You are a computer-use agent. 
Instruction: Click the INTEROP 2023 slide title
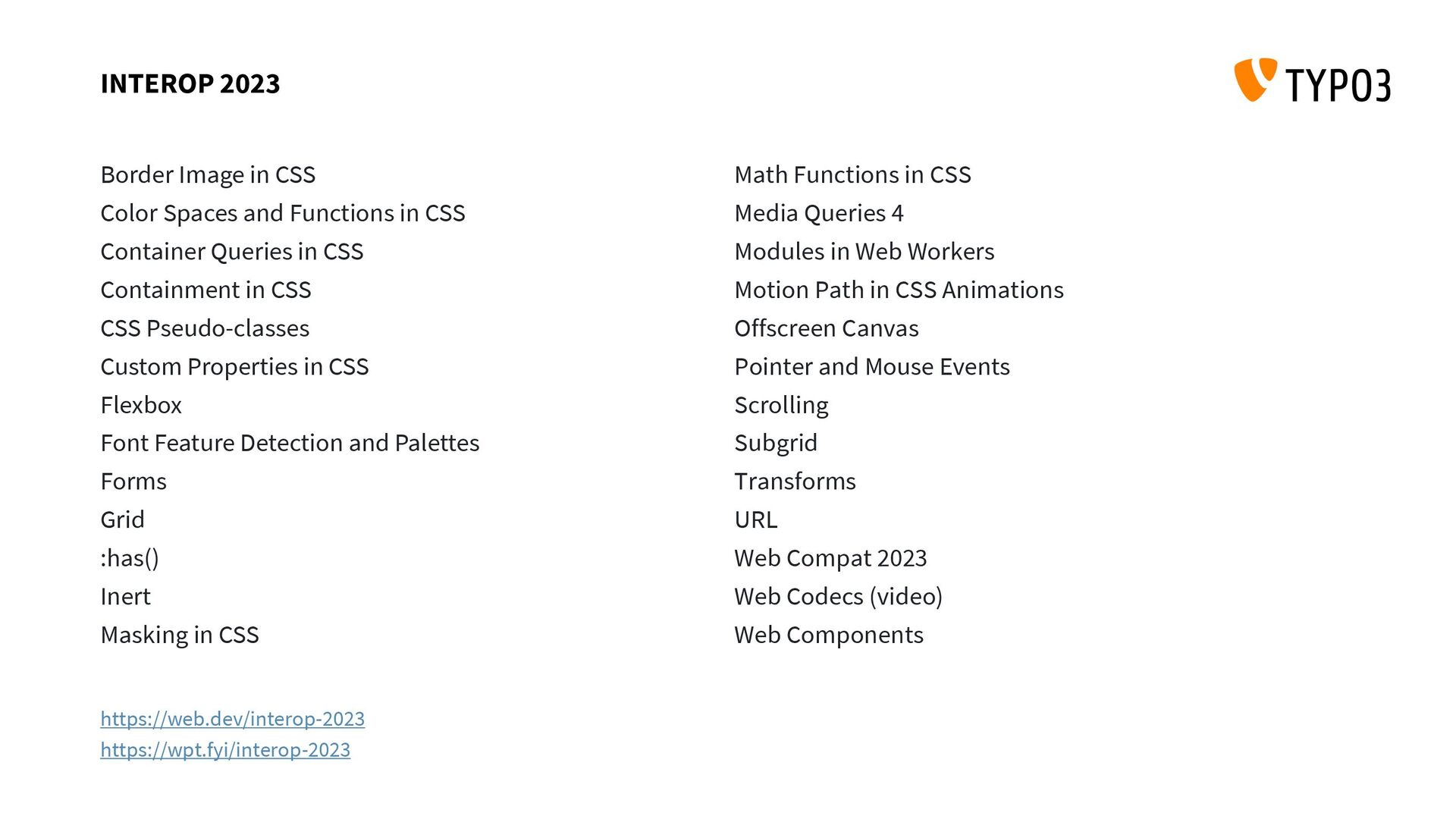190,83
